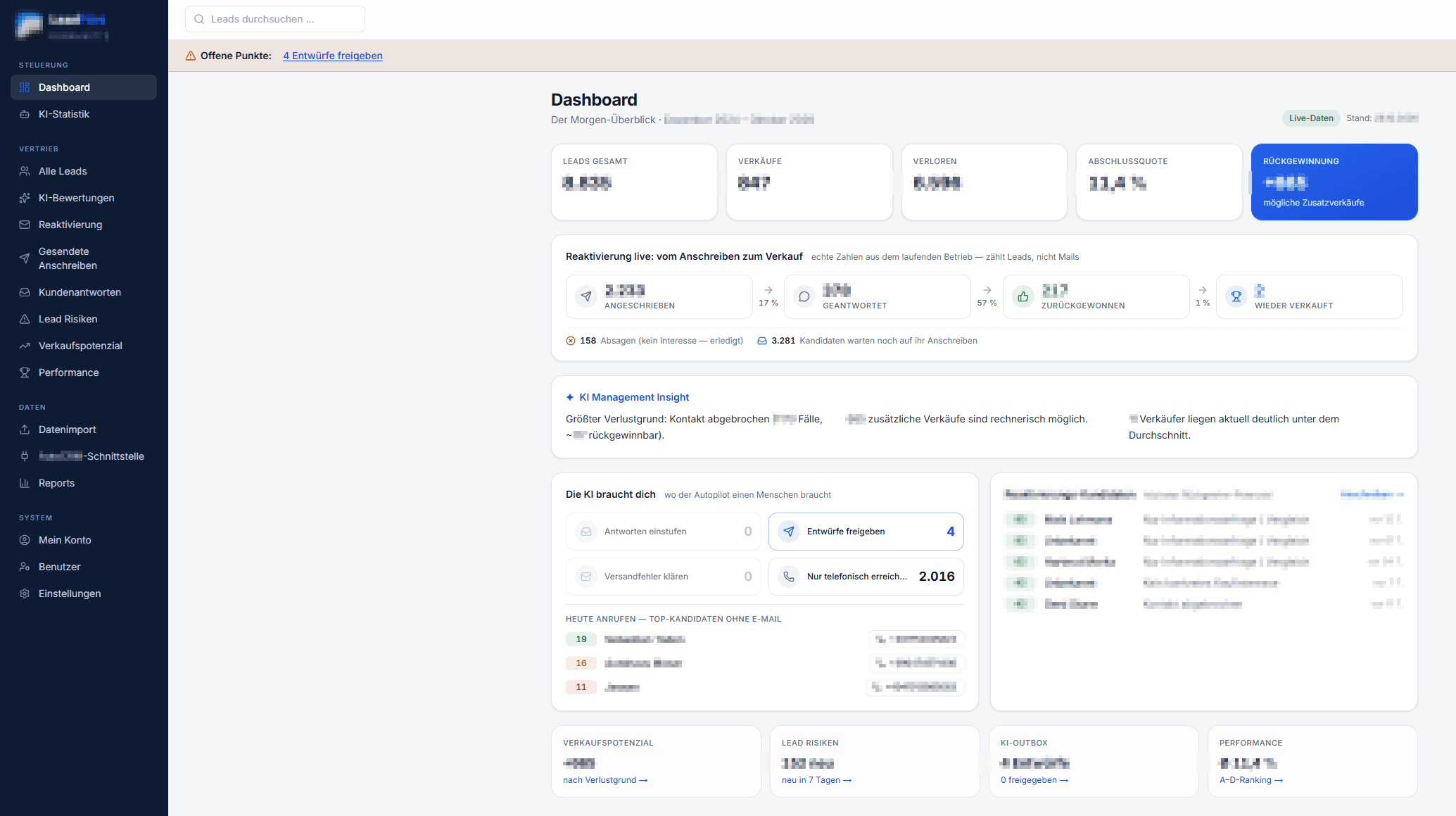Click the Datenimport upload icon
Image resolution: width=1456 pixels, height=816 pixels.
[x=25, y=429]
